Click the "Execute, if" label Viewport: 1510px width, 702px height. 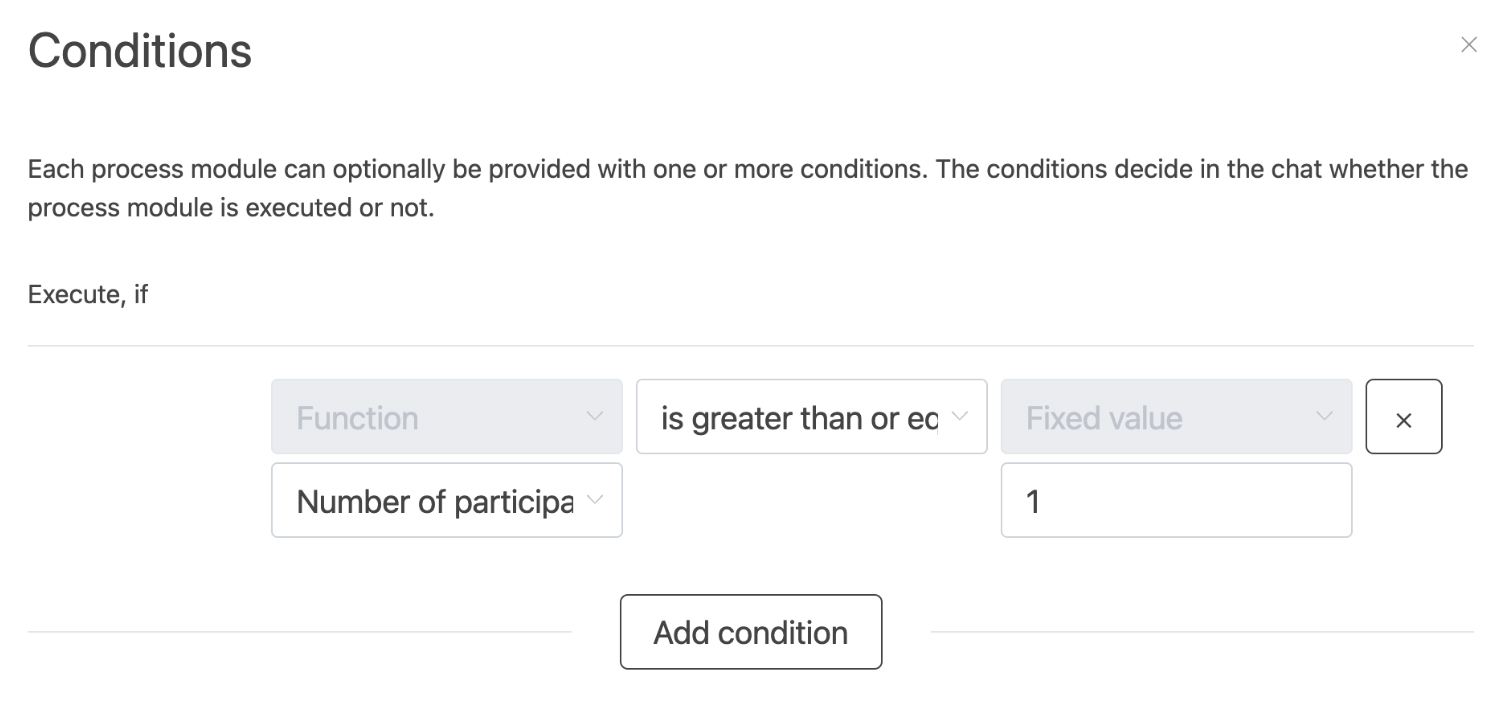[88, 295]
